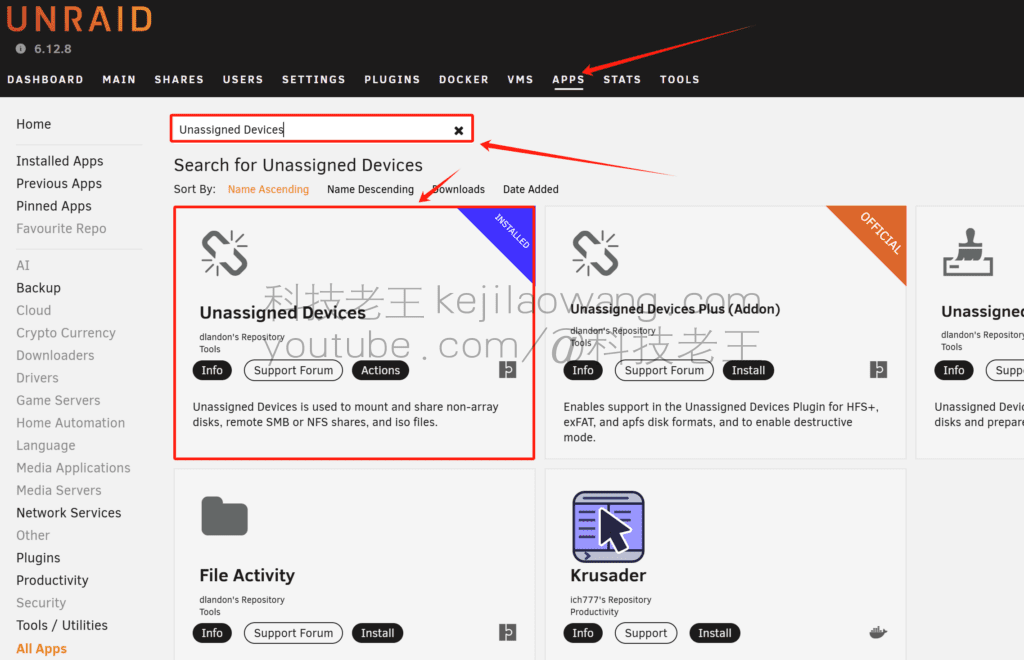This screenshot has width=1024, height=660.
Task: Select the Media Applications category
Action: (73, 468)
